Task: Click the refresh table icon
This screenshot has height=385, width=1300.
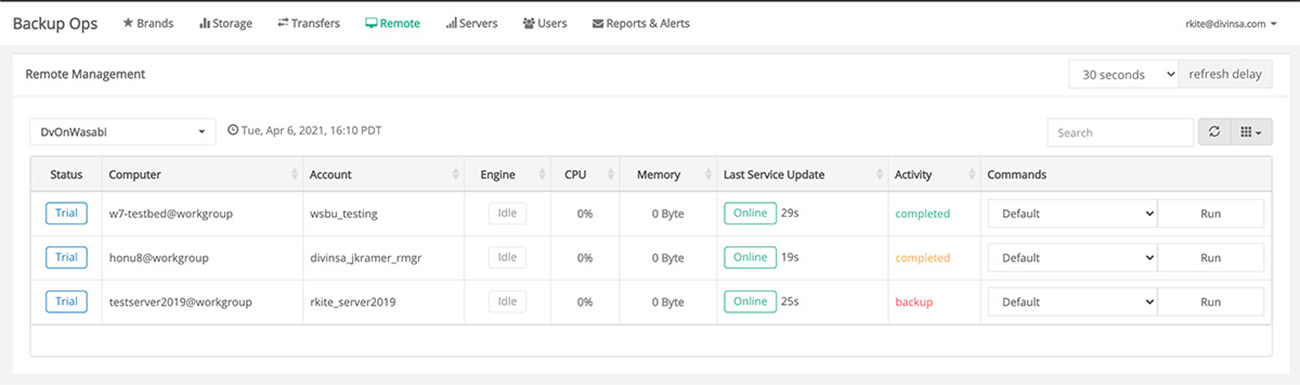Action: (1214, 132)
